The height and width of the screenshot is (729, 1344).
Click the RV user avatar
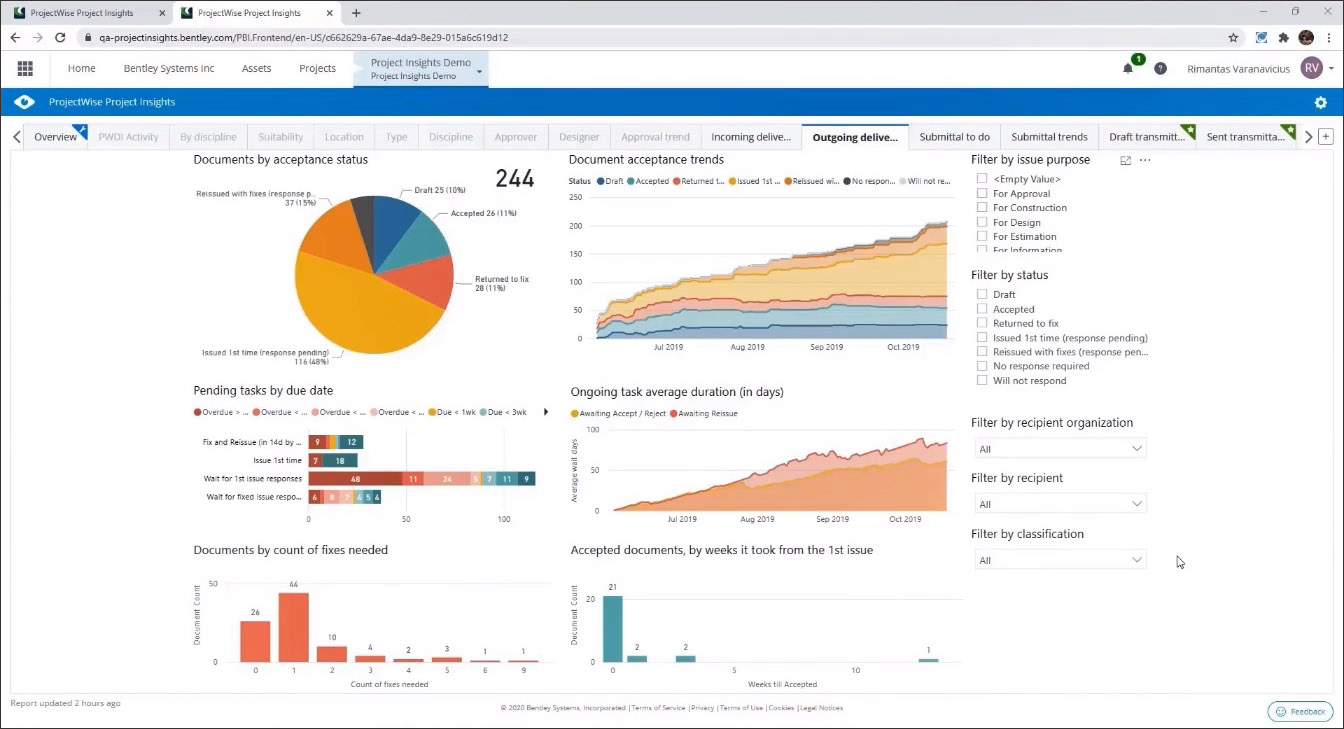click(x=1311, y=68)
